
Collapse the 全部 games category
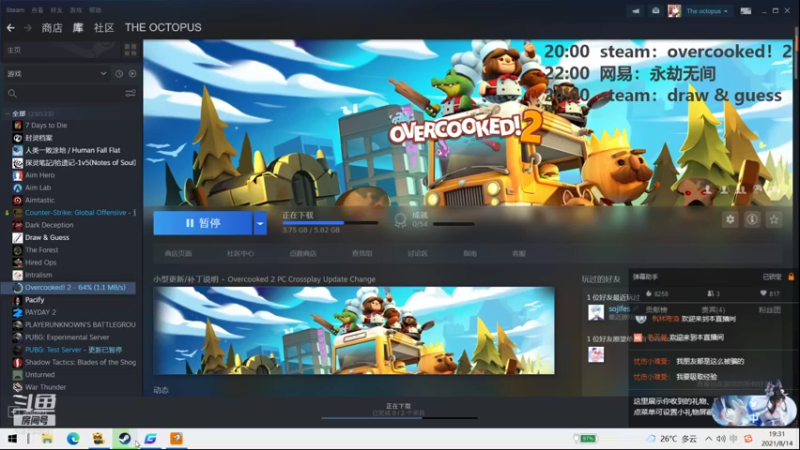(7, 113)
